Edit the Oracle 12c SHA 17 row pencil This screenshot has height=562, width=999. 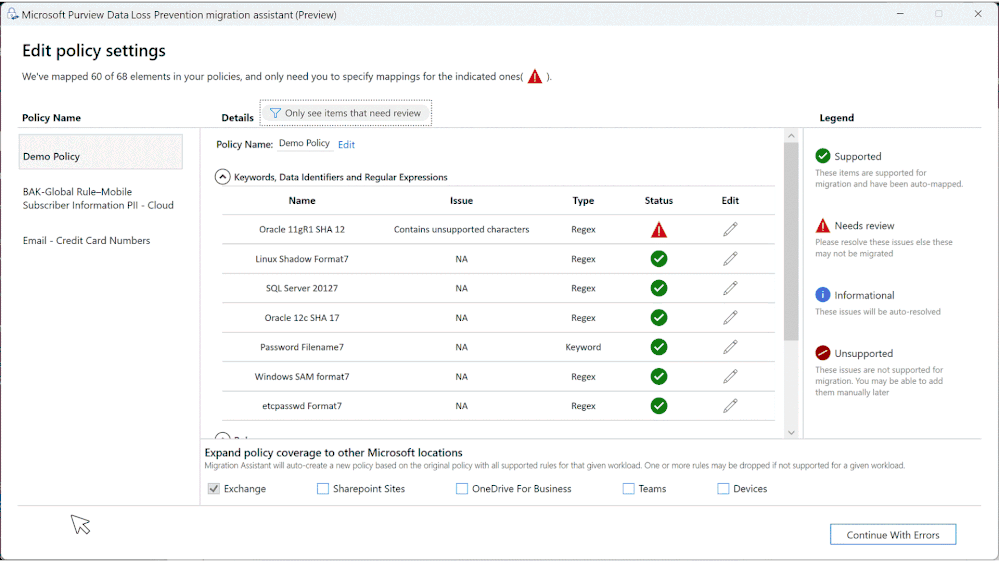coord(730,317)
